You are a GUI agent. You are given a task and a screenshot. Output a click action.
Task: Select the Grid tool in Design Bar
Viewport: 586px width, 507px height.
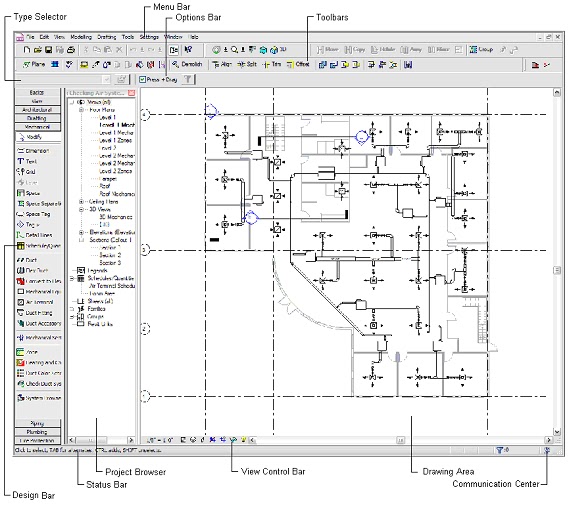coord(26,172)
